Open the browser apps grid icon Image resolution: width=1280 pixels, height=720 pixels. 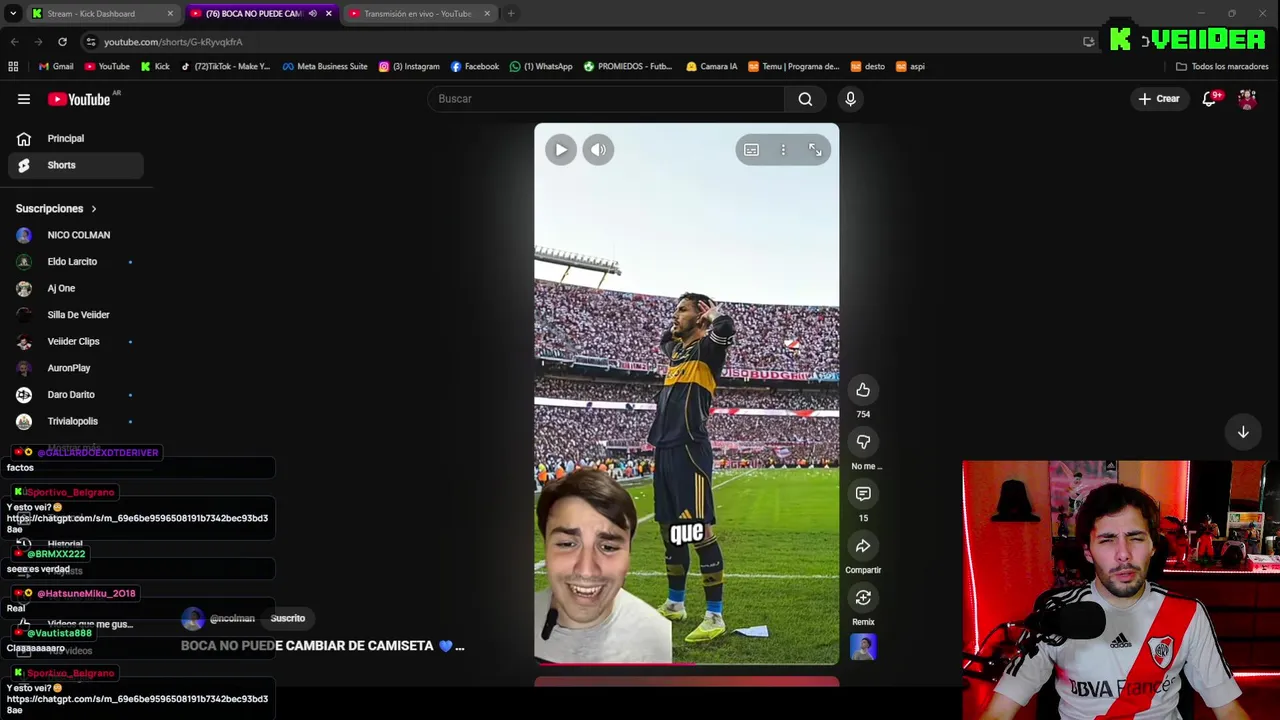tap(13, 67)
